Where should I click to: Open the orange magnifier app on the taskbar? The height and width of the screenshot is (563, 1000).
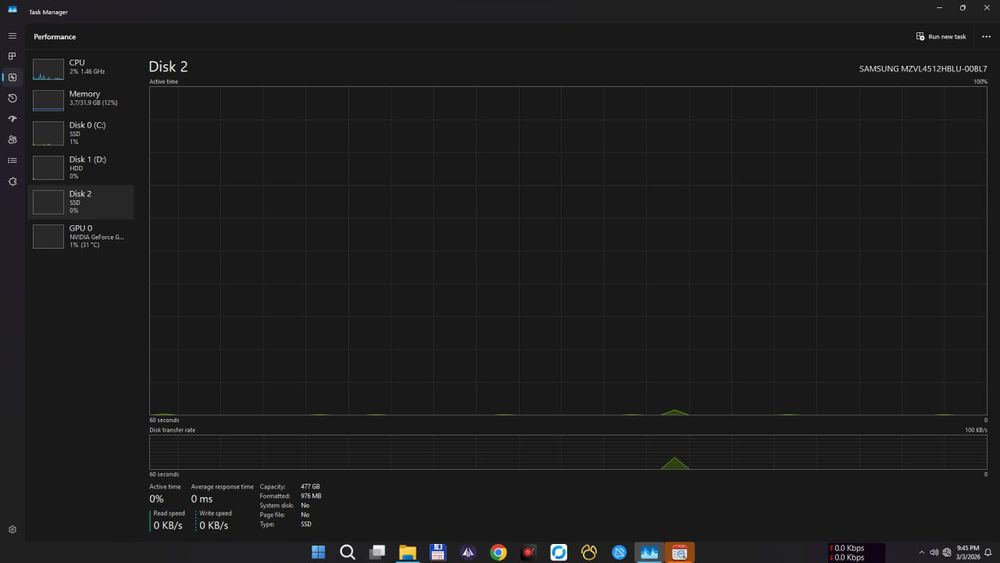coord(680,552)
